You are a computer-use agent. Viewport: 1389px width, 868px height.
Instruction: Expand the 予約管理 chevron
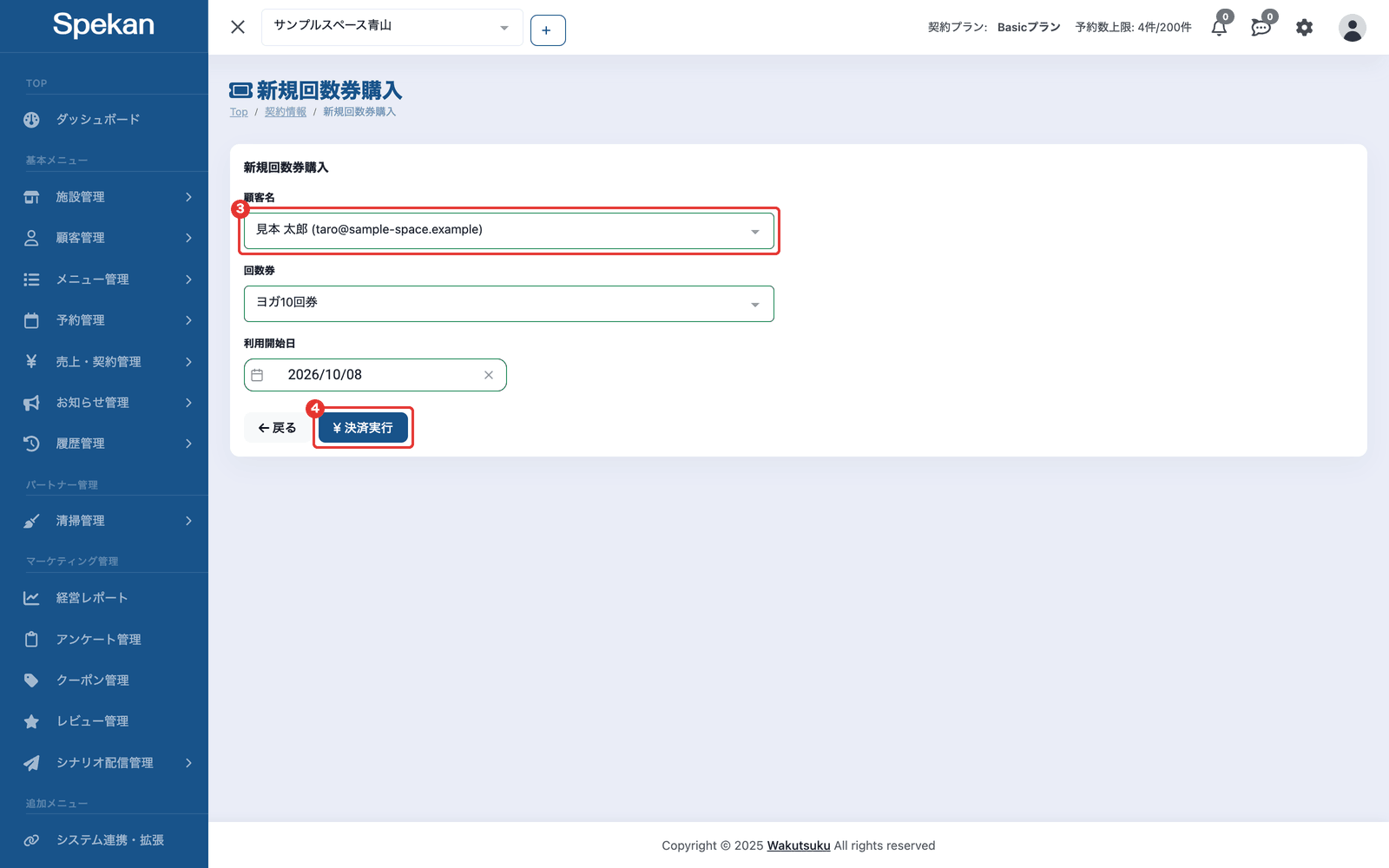[x=188, y=320]
